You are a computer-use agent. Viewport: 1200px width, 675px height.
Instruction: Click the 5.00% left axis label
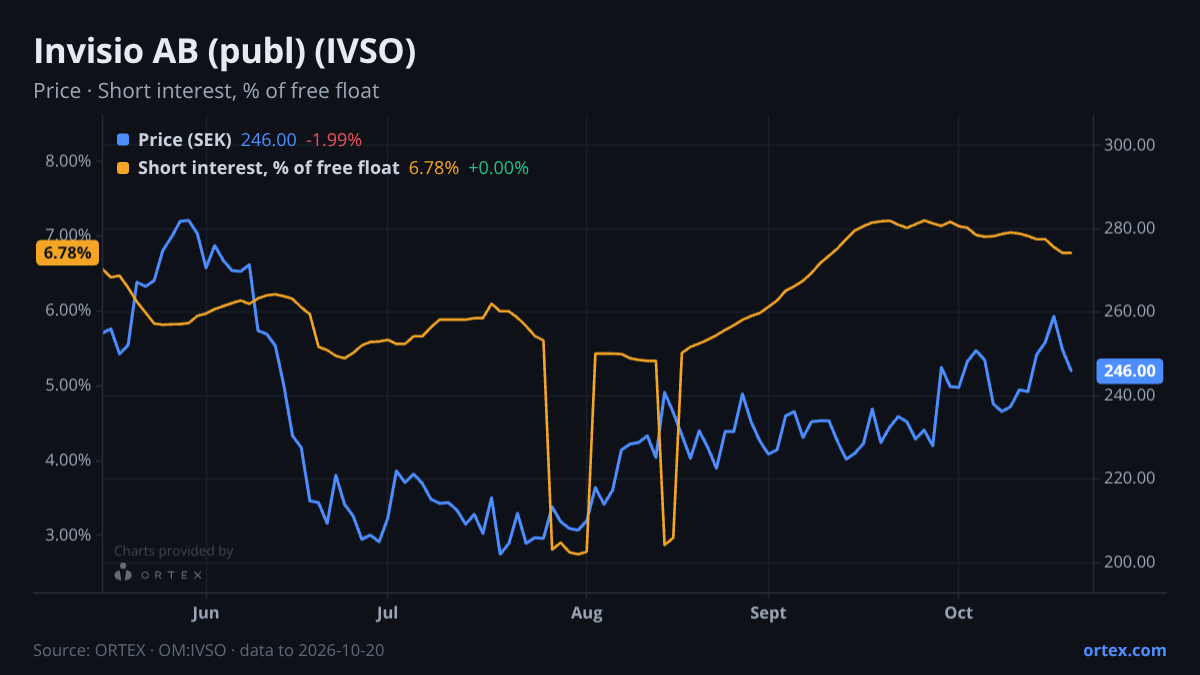tap(68, 385)
